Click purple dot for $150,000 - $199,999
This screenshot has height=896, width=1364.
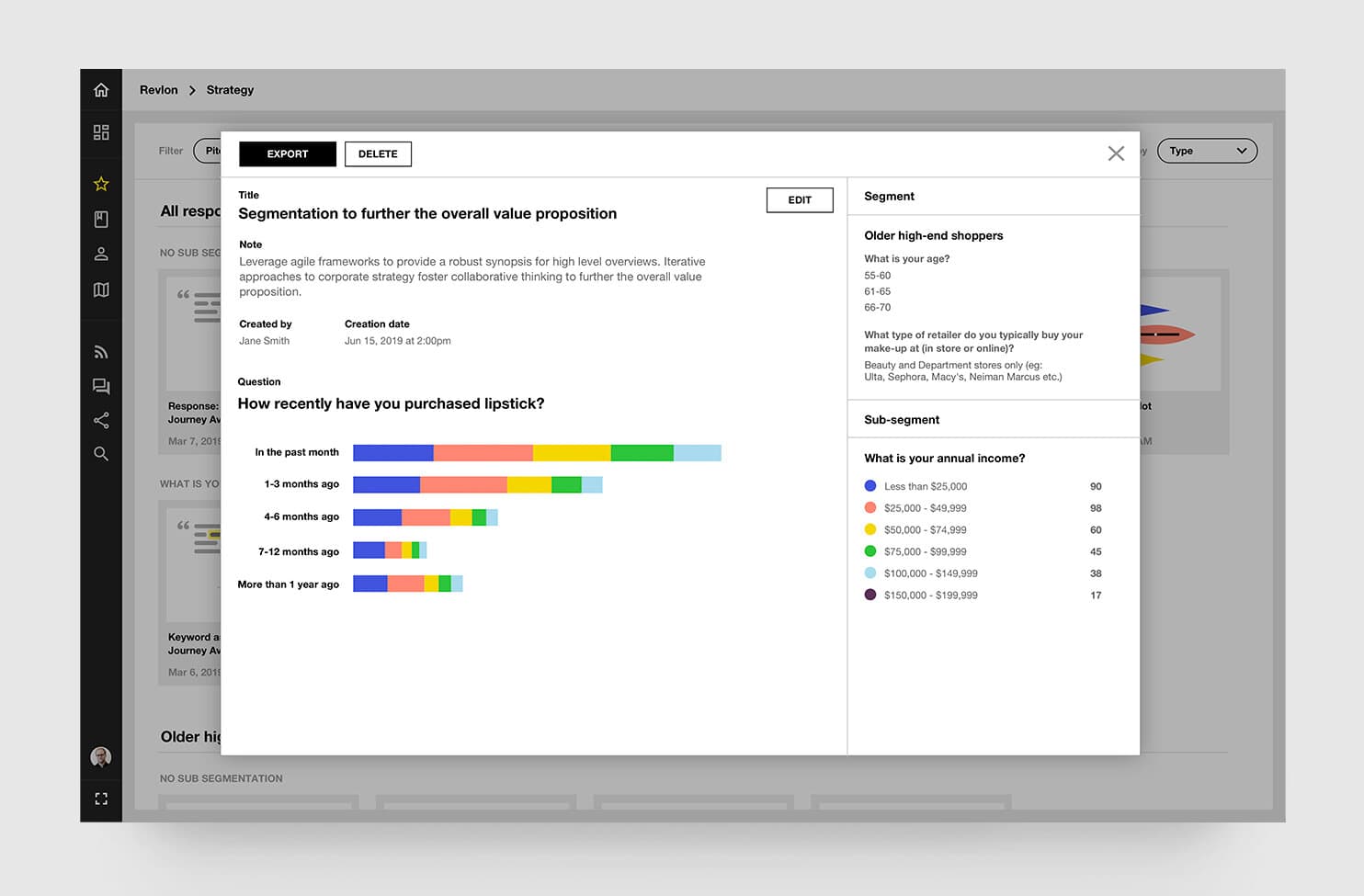point(870,595)
